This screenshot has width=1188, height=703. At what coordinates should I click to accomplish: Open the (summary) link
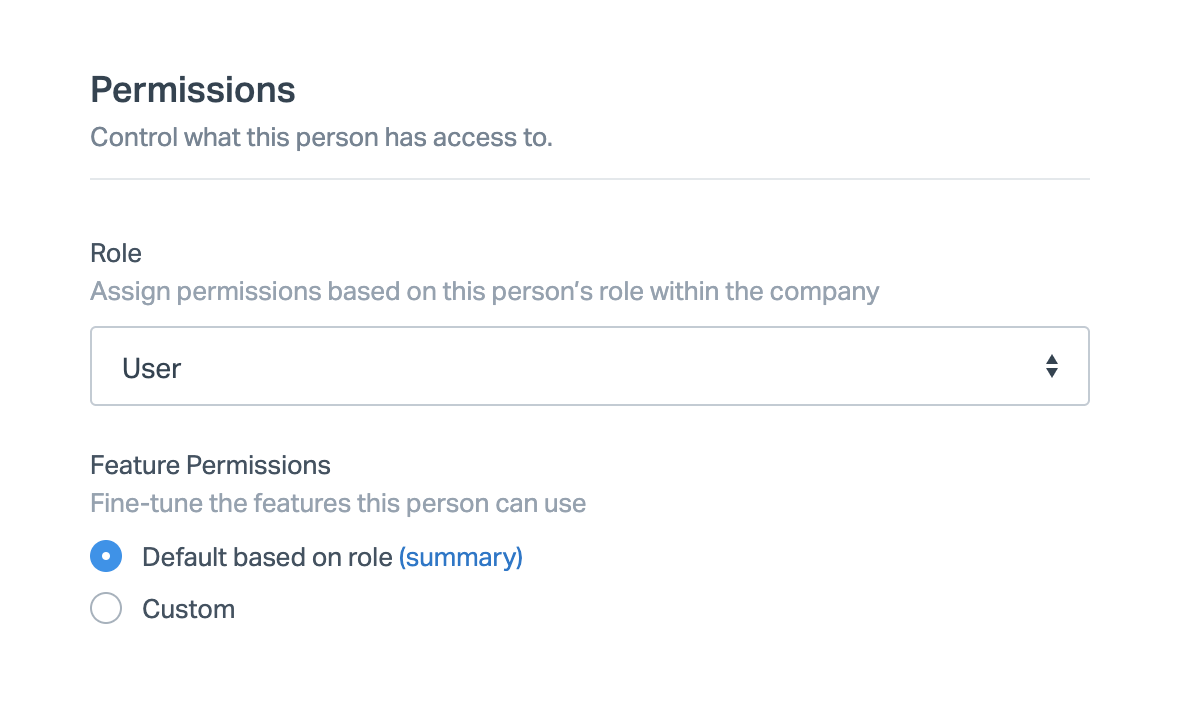[460, 557]
